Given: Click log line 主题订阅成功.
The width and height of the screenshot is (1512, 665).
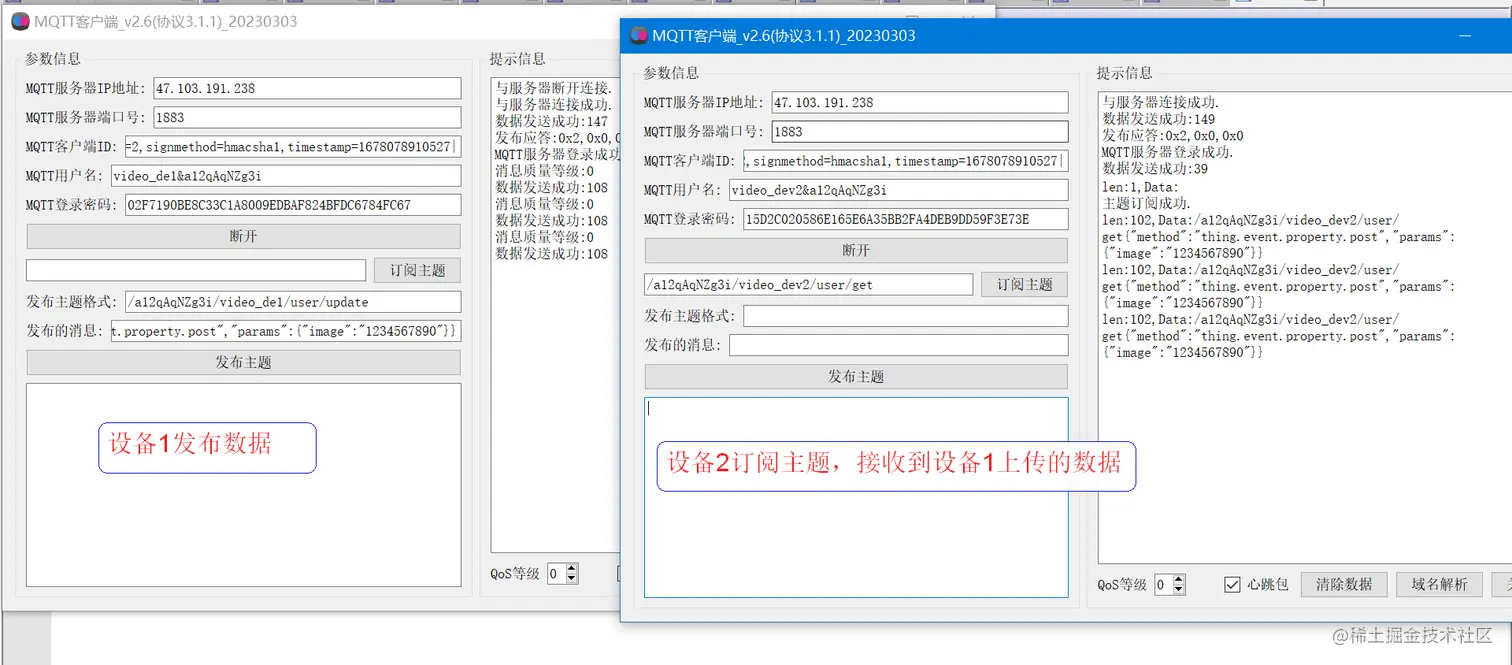Looking at the screenshot, I should coord(1146,203).
